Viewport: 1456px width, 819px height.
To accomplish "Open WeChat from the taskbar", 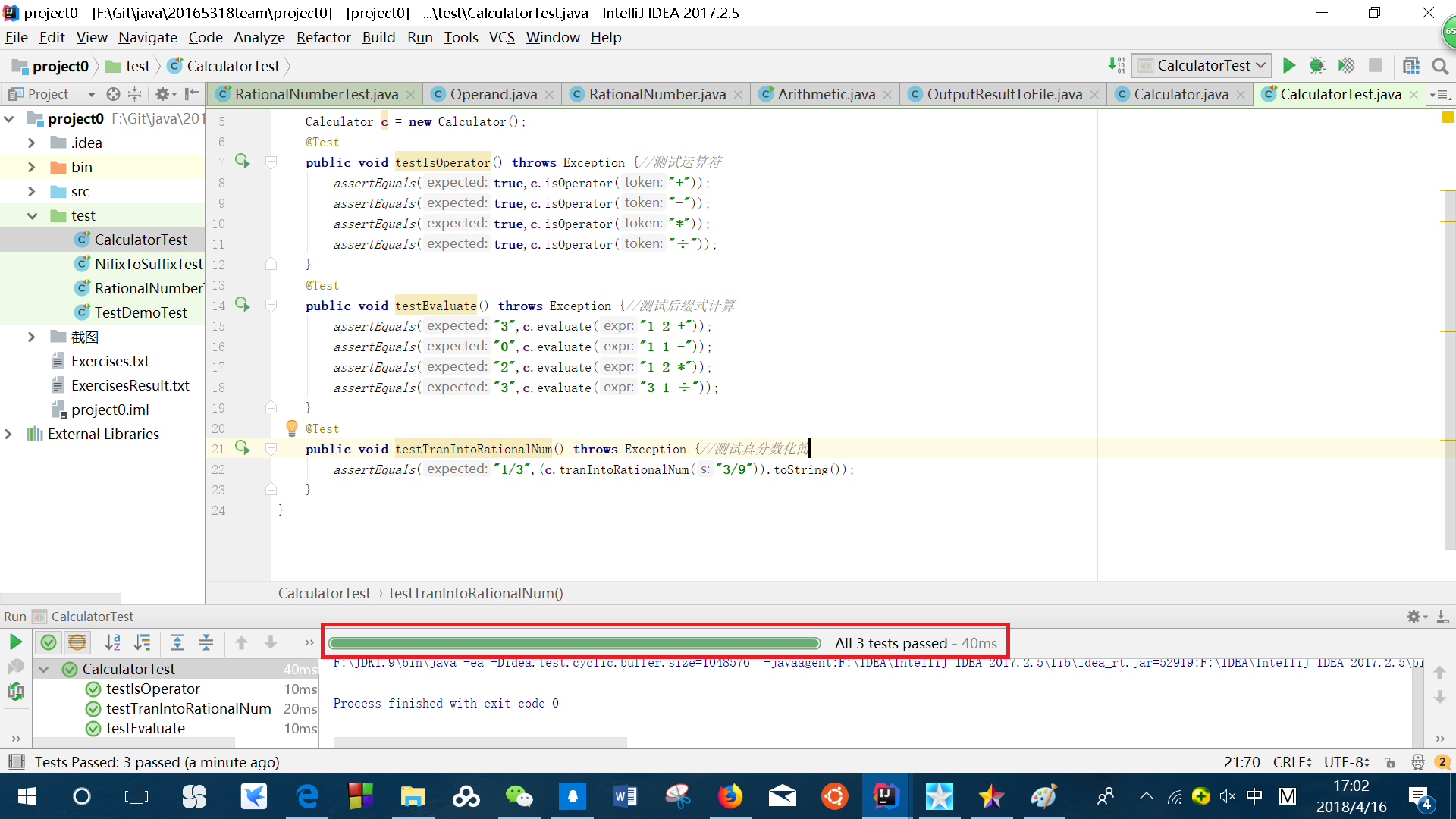I will pos(519,796).
